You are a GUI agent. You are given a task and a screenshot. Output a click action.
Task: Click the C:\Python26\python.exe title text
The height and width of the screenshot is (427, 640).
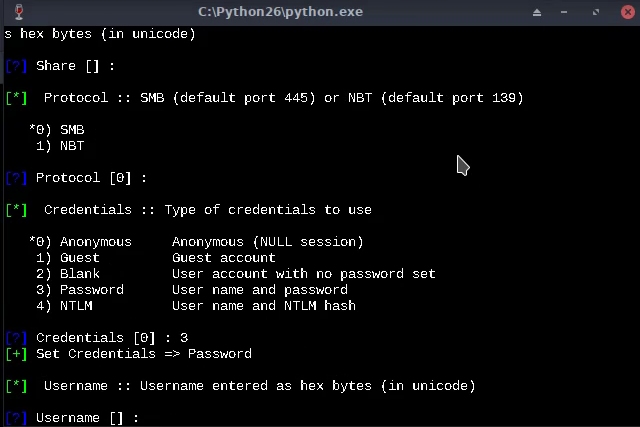point(280,11)
